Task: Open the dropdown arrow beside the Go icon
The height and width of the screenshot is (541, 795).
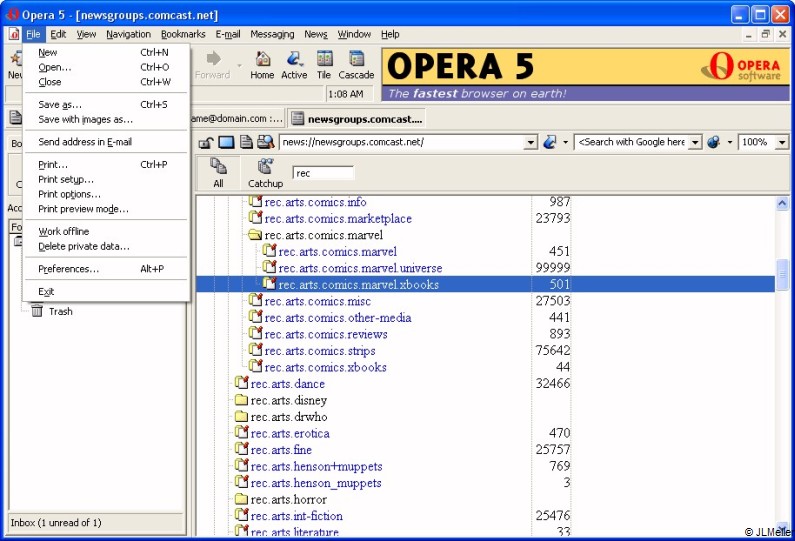Action: coord(565,142)
